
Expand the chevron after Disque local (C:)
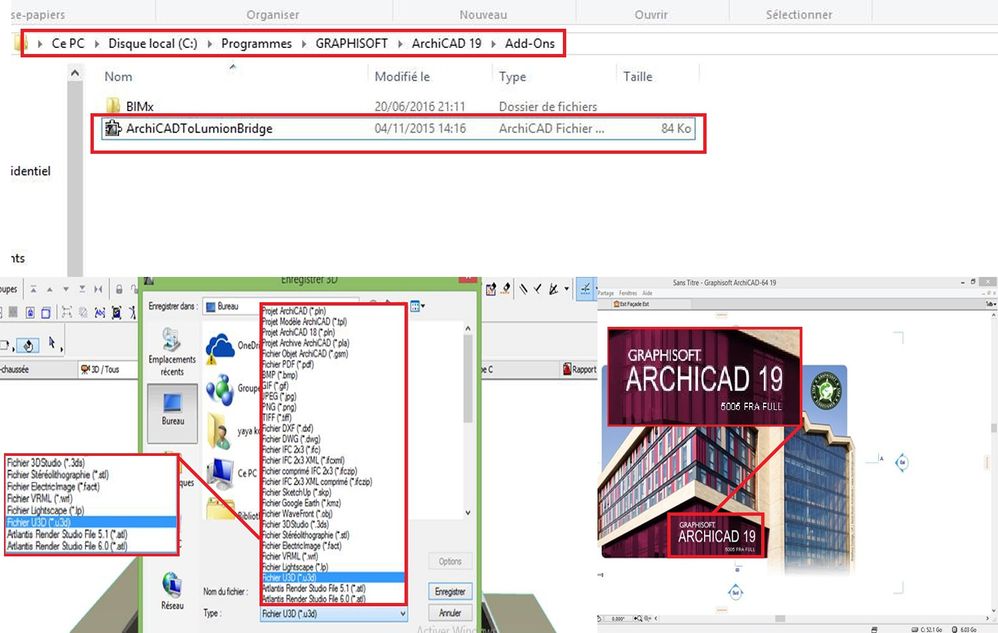pos(209,44)
